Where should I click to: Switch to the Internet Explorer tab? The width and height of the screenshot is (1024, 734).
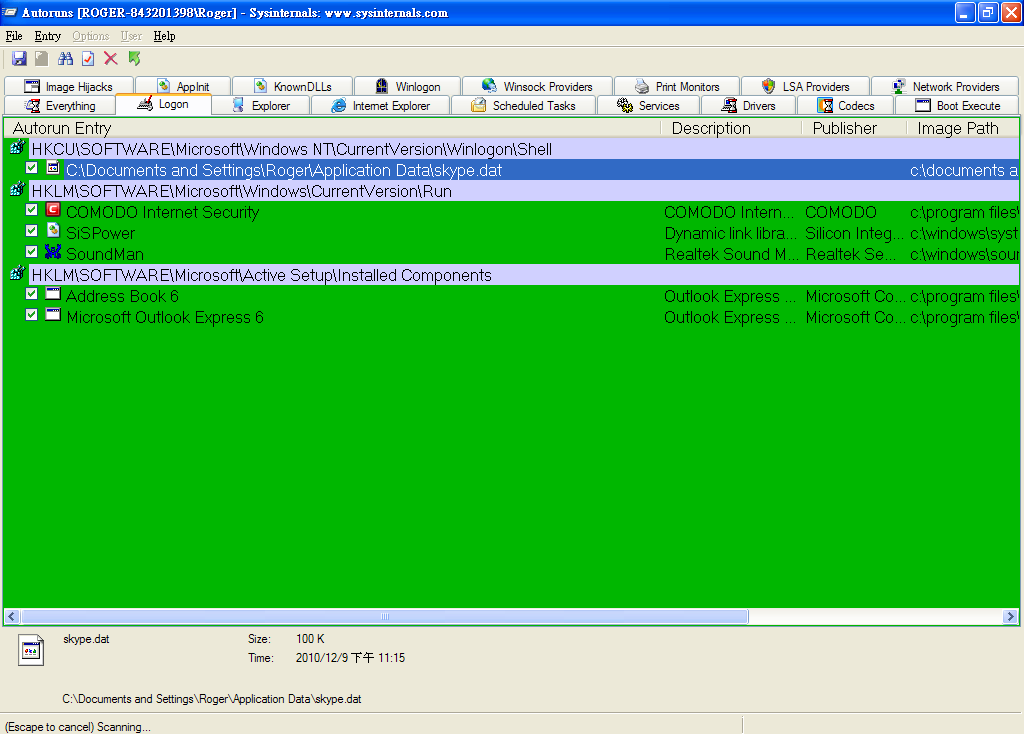381,105
